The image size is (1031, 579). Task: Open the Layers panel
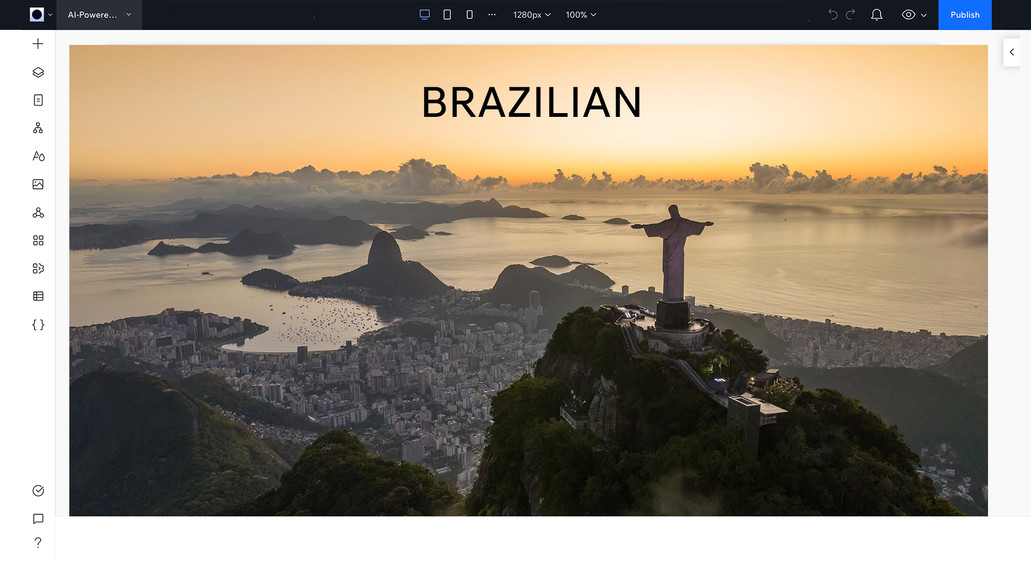click(x=37, y=71)
